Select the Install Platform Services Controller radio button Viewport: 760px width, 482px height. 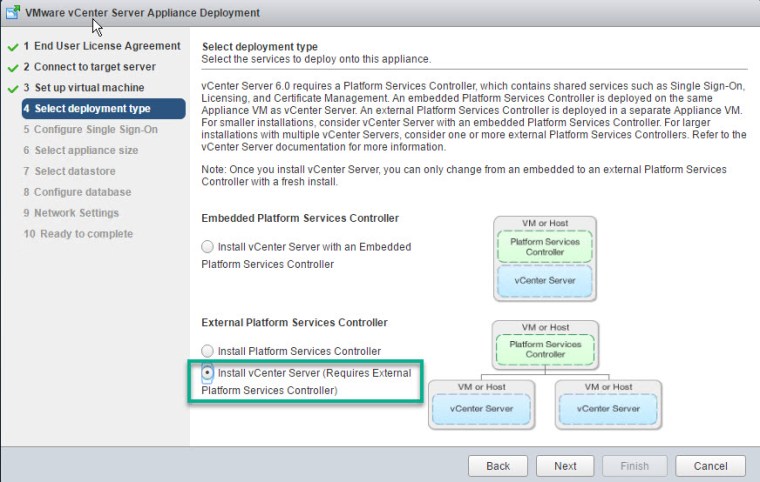click(x=208, y=352)
